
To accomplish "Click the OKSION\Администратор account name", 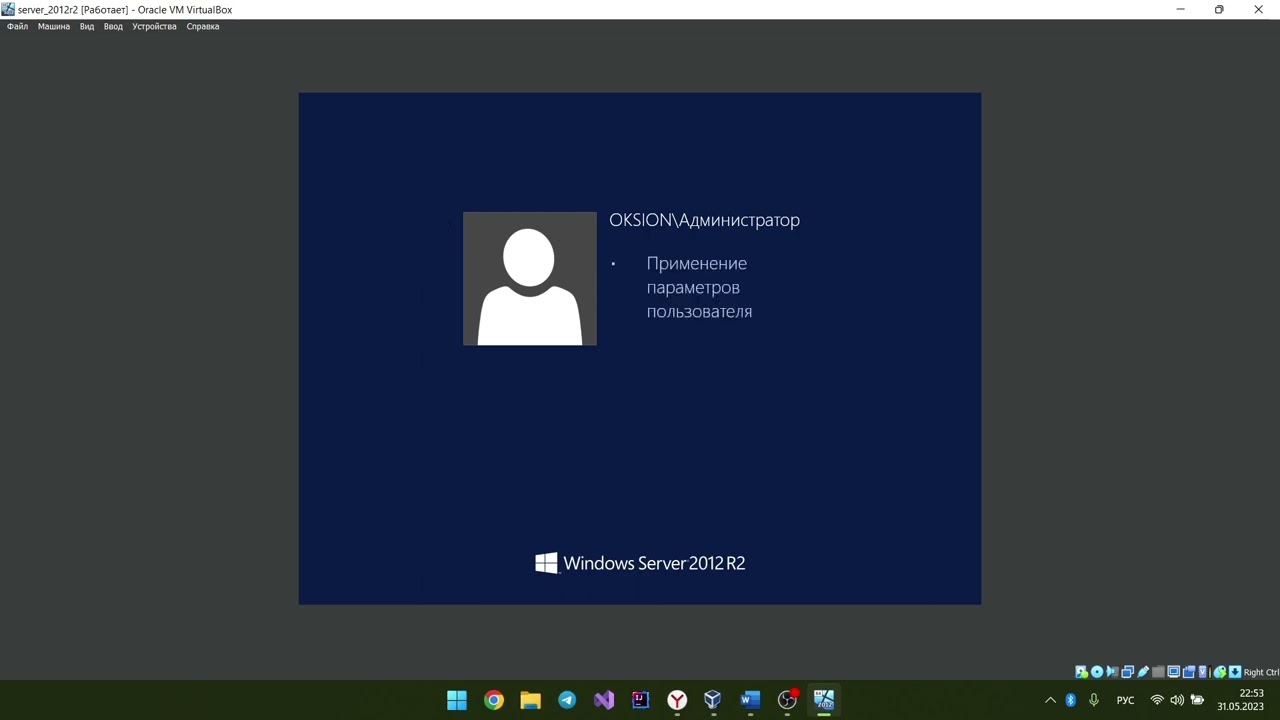I will coord(704,220).
